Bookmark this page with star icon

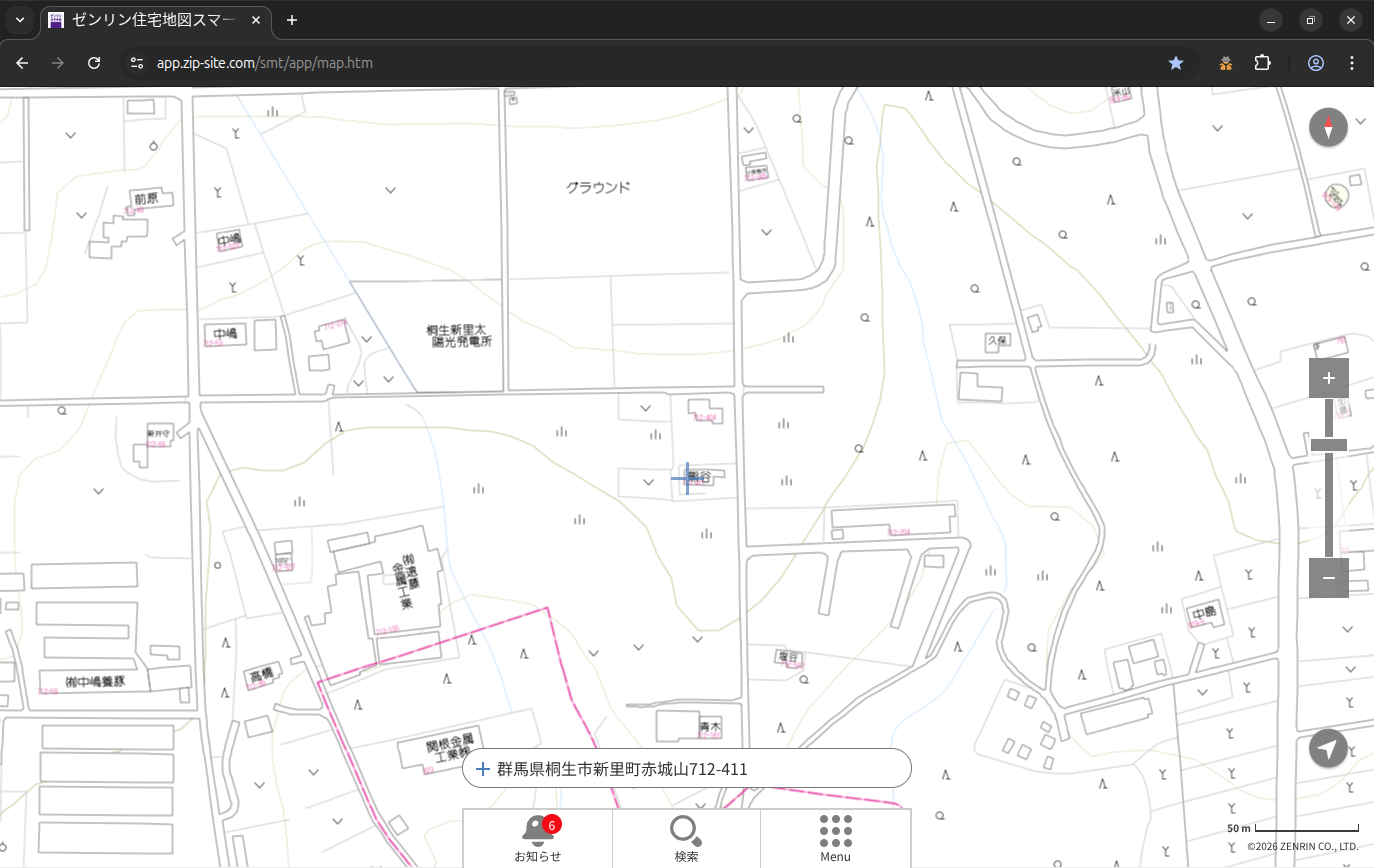(1176, 63)
